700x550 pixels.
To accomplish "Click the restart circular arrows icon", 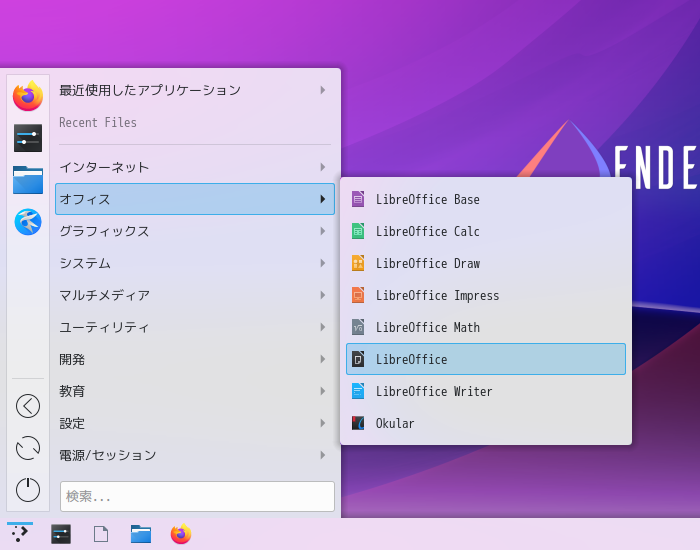I will (28, 448).
